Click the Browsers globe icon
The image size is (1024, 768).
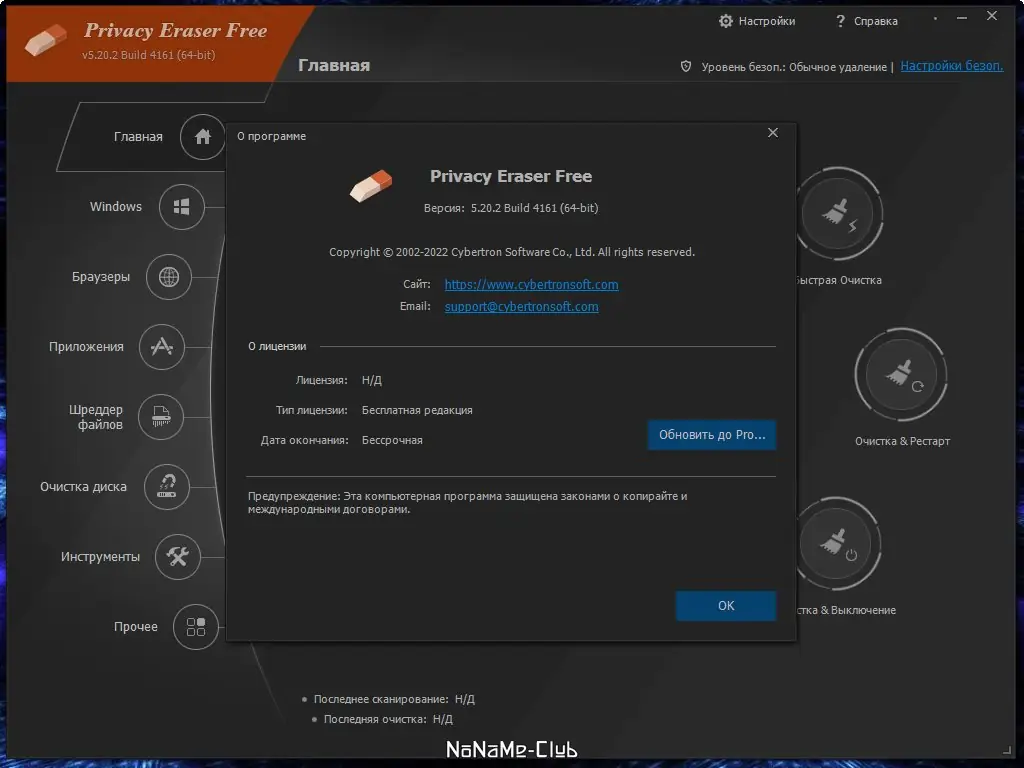click(168, 277)
